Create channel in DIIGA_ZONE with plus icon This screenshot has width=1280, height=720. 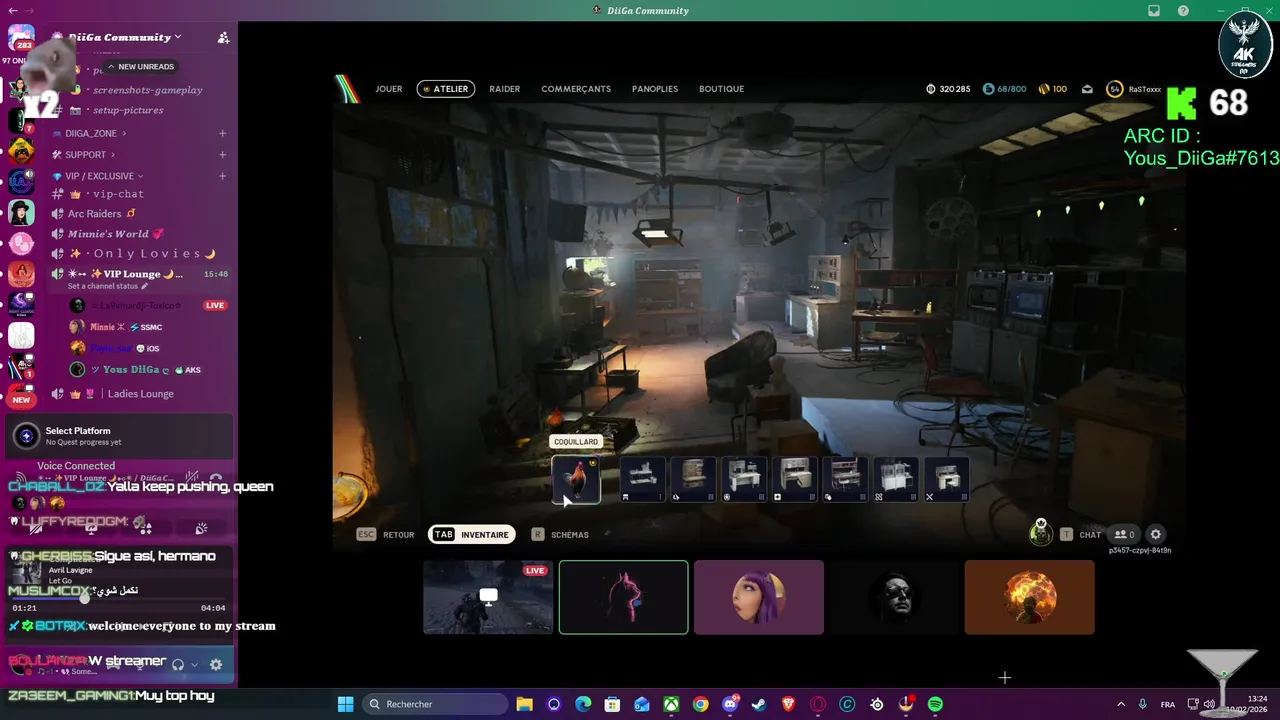222,133
